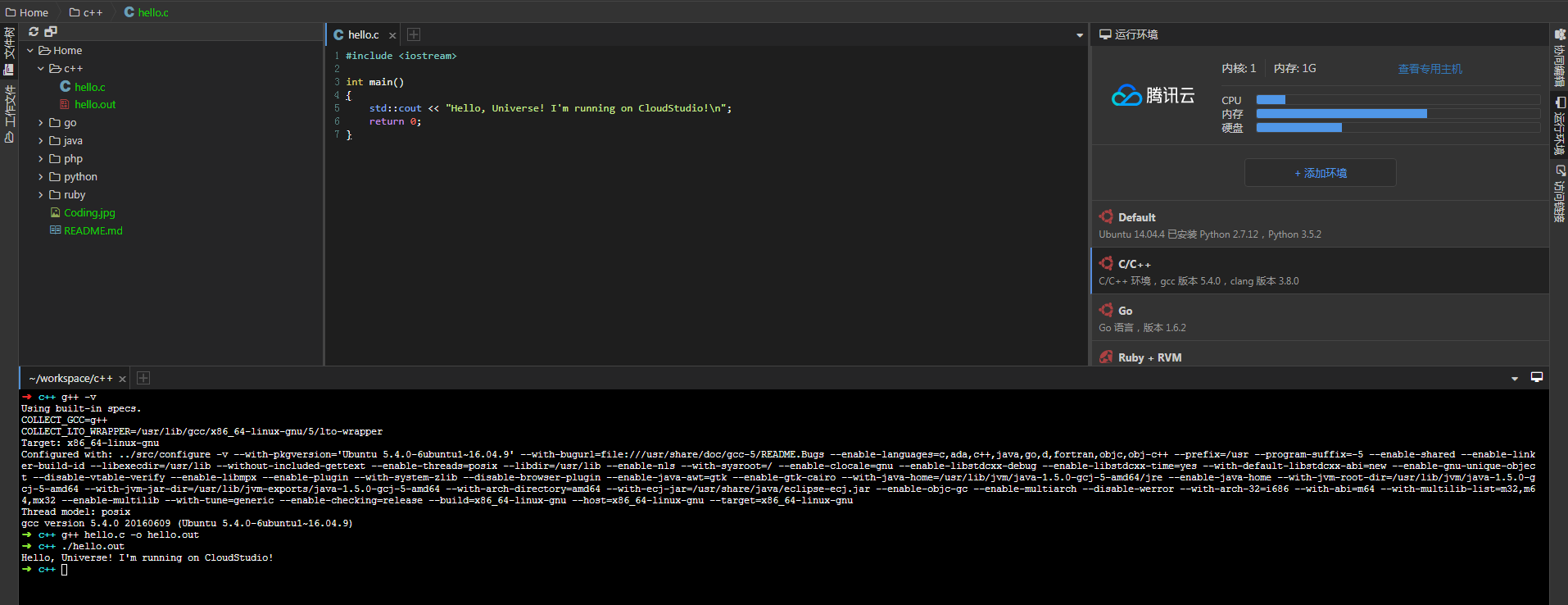Expand the go folder
Viewport: 1568px width, 605px height.
41,123
